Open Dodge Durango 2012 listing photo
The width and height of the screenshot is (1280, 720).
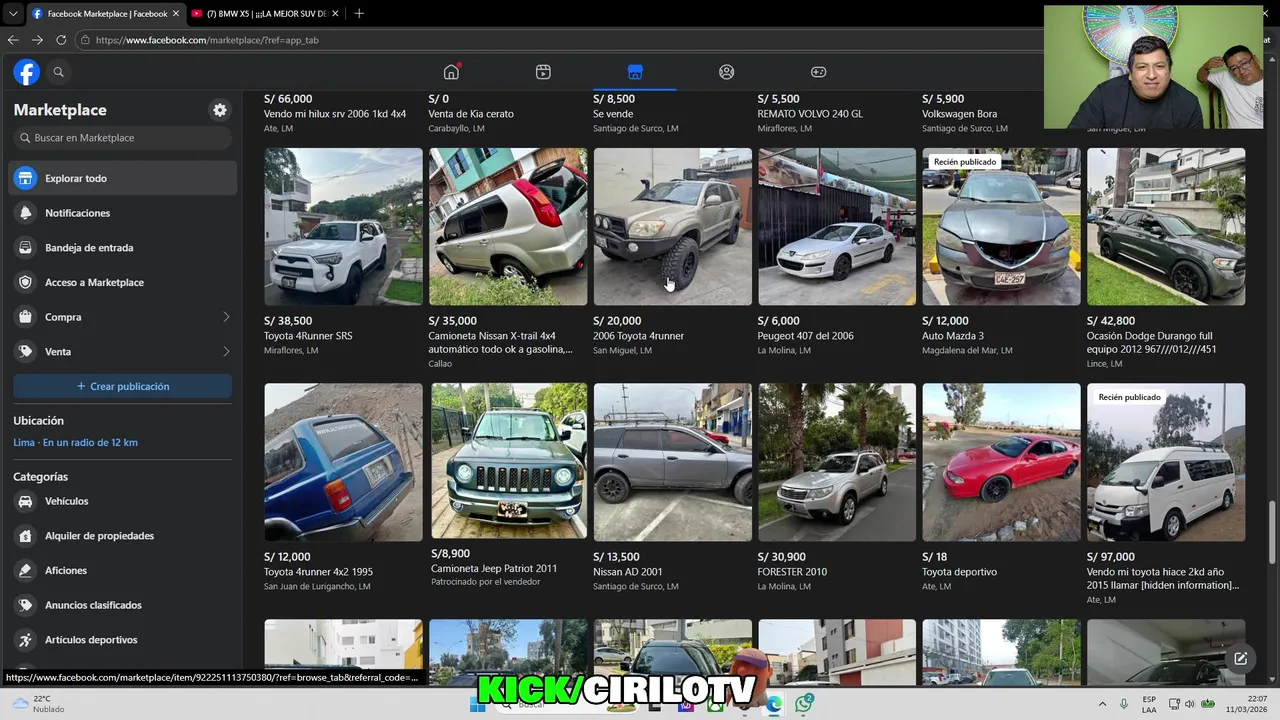tap(1166, 227)
